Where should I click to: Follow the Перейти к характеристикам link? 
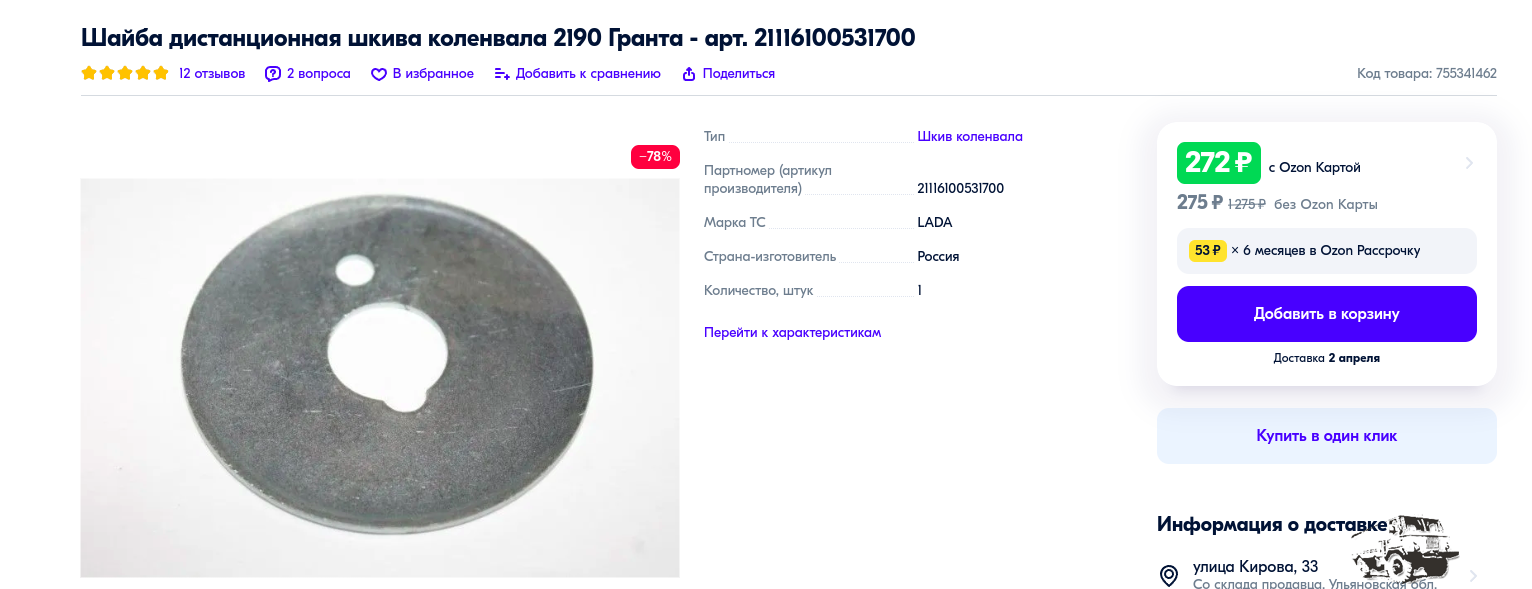792,333
